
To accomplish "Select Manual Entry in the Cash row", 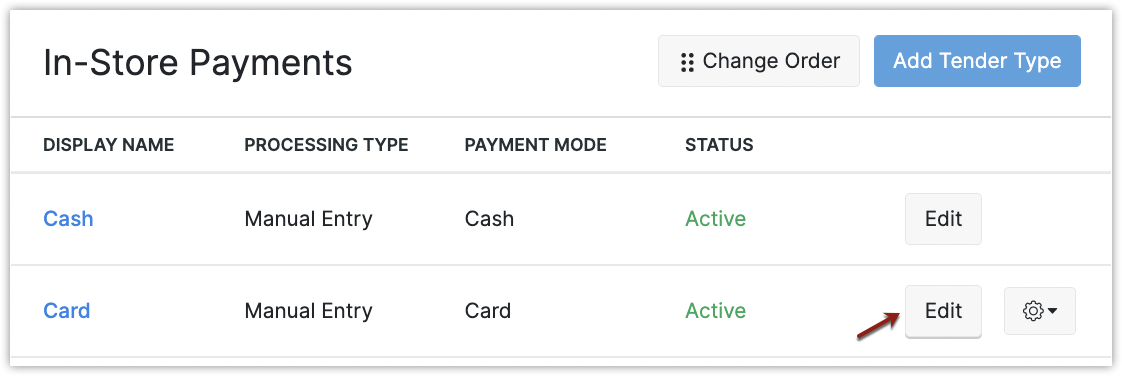I will [x=308, y=218].
